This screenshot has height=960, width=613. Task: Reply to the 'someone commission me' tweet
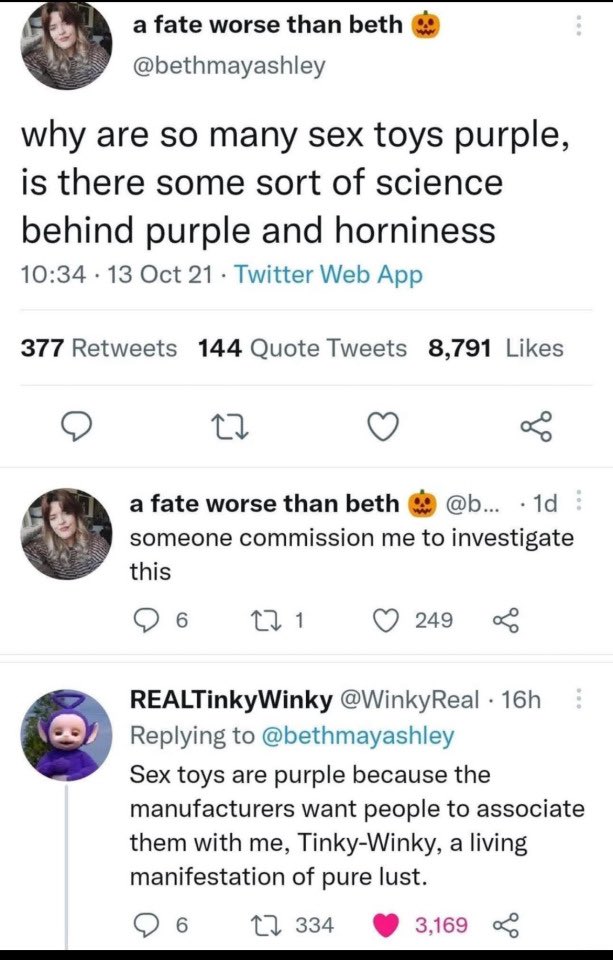click(x=151, y=621)
